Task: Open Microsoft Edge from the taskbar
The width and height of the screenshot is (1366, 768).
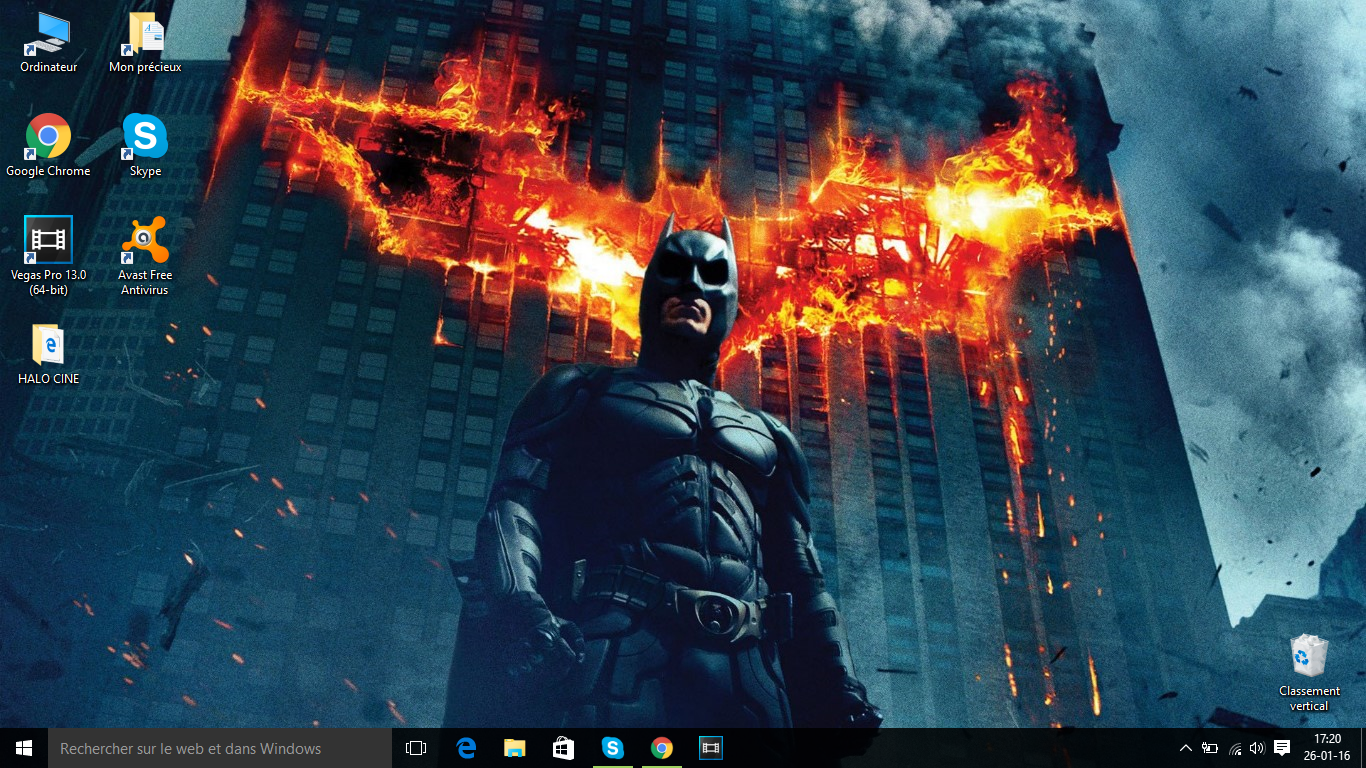Action: coord(465,748)
